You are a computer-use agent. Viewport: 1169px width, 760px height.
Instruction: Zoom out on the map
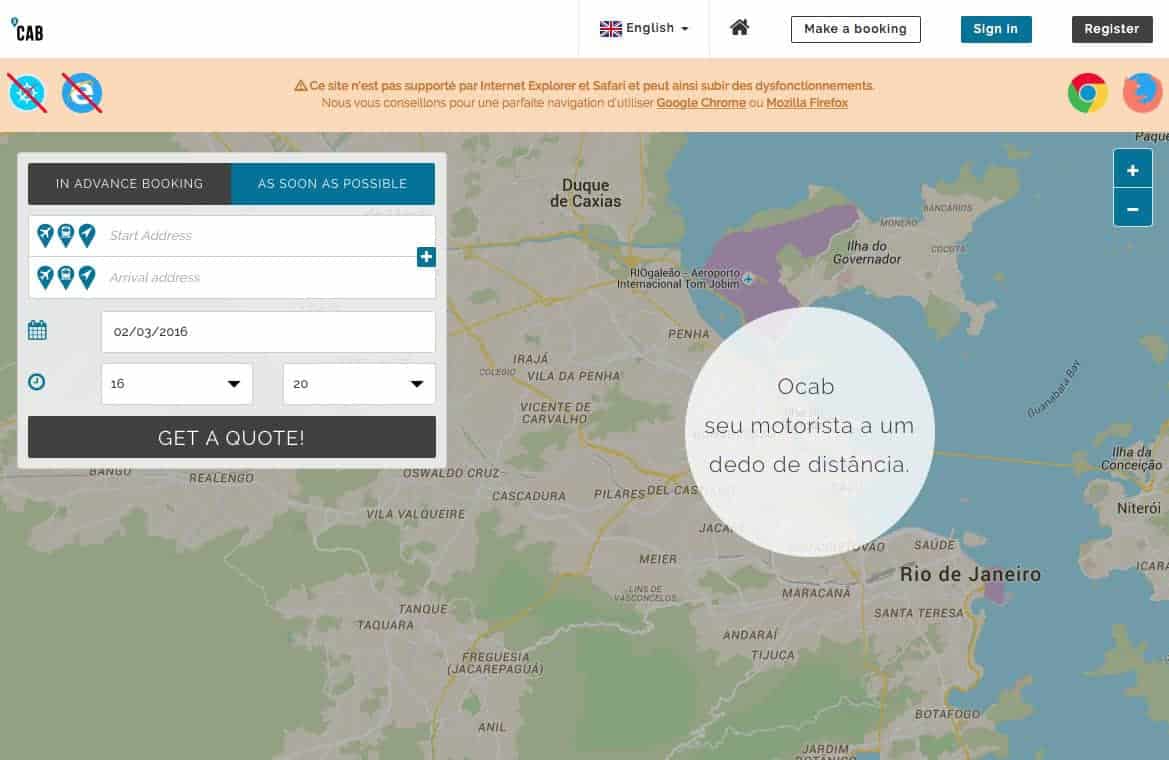coord(1132,209)
